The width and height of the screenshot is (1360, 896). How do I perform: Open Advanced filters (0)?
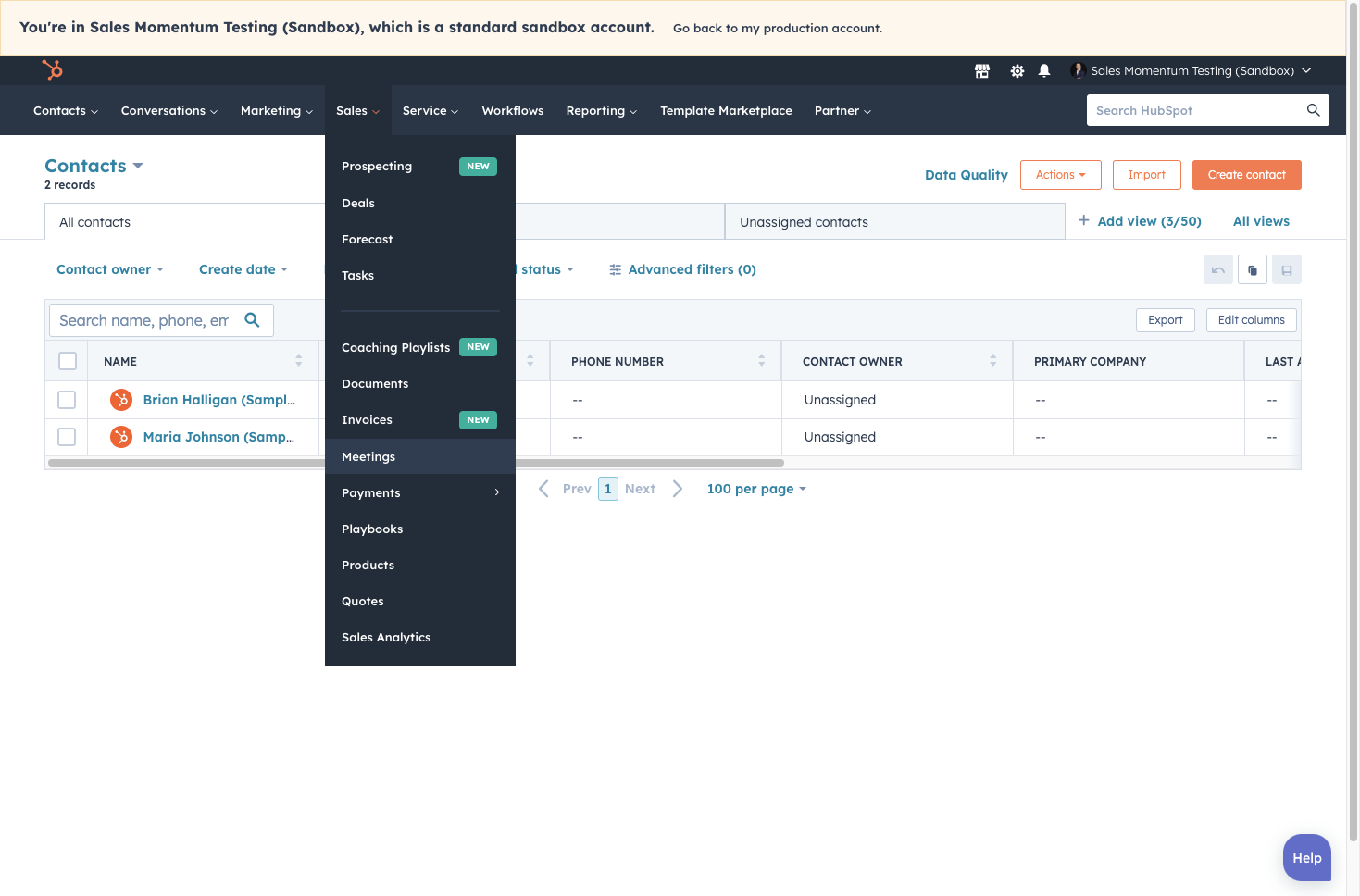click(683, 269)
